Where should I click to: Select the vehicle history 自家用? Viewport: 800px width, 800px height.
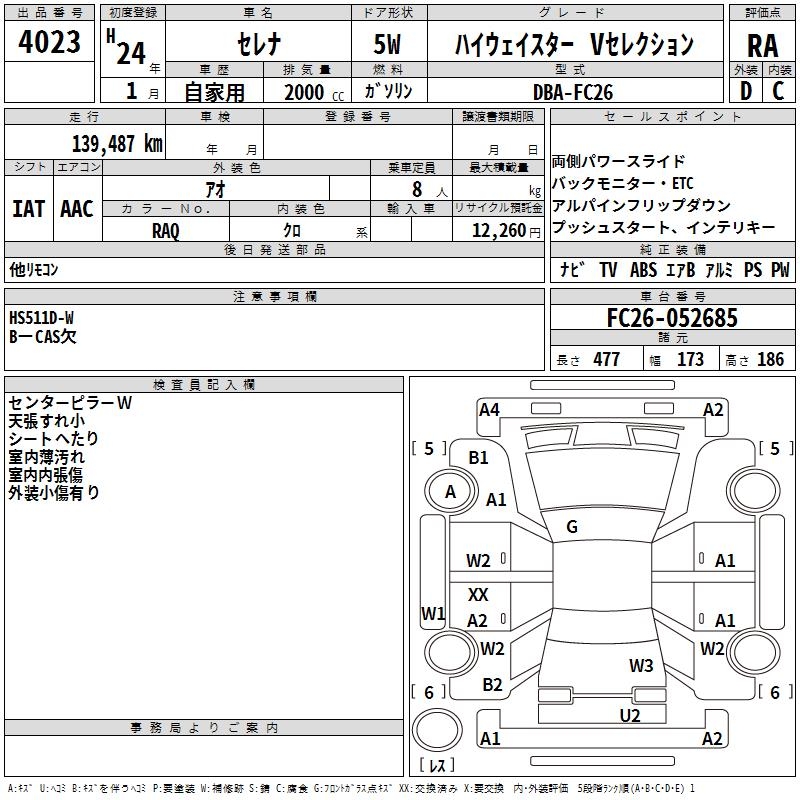click(214, 92)
